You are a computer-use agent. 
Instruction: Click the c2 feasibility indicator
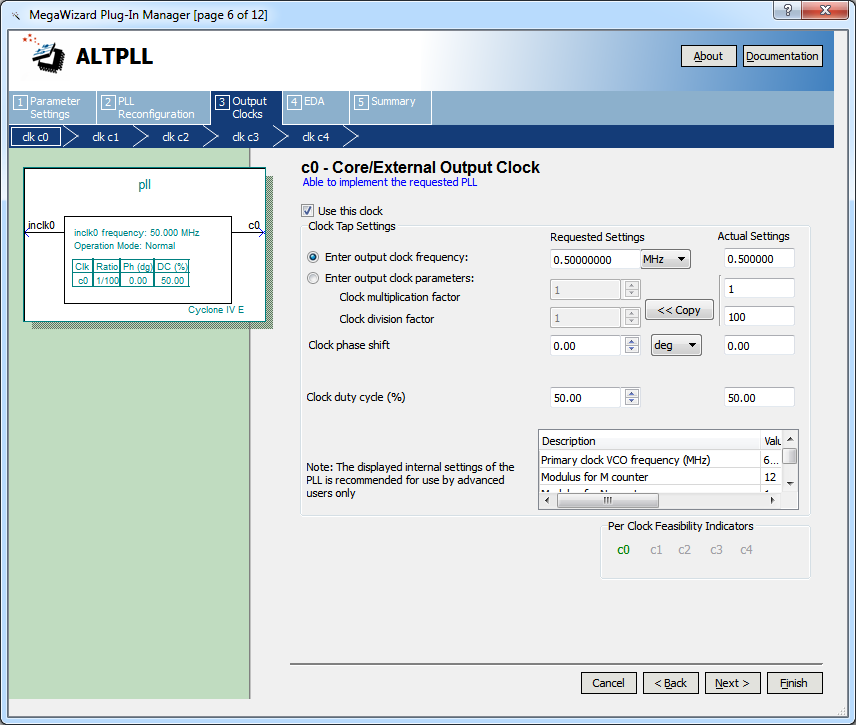(x=685, y=550)
